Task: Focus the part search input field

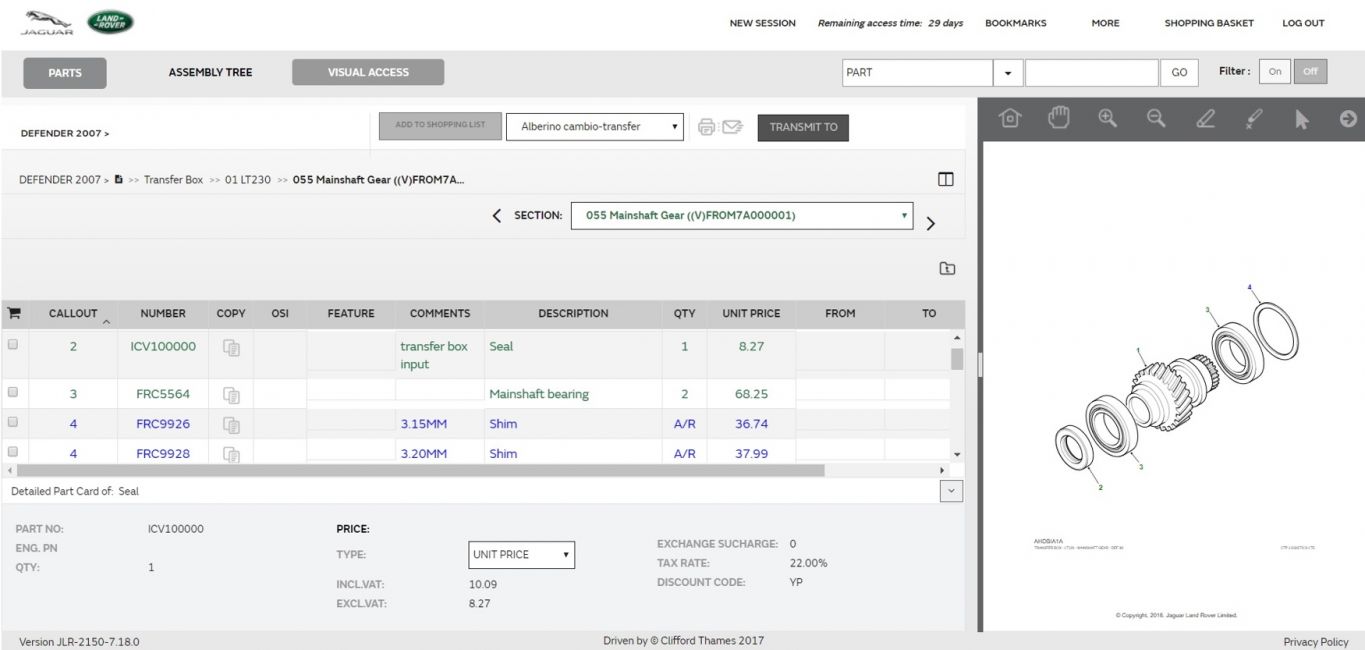Action: pyautogui.click(x=1092, y=73)
